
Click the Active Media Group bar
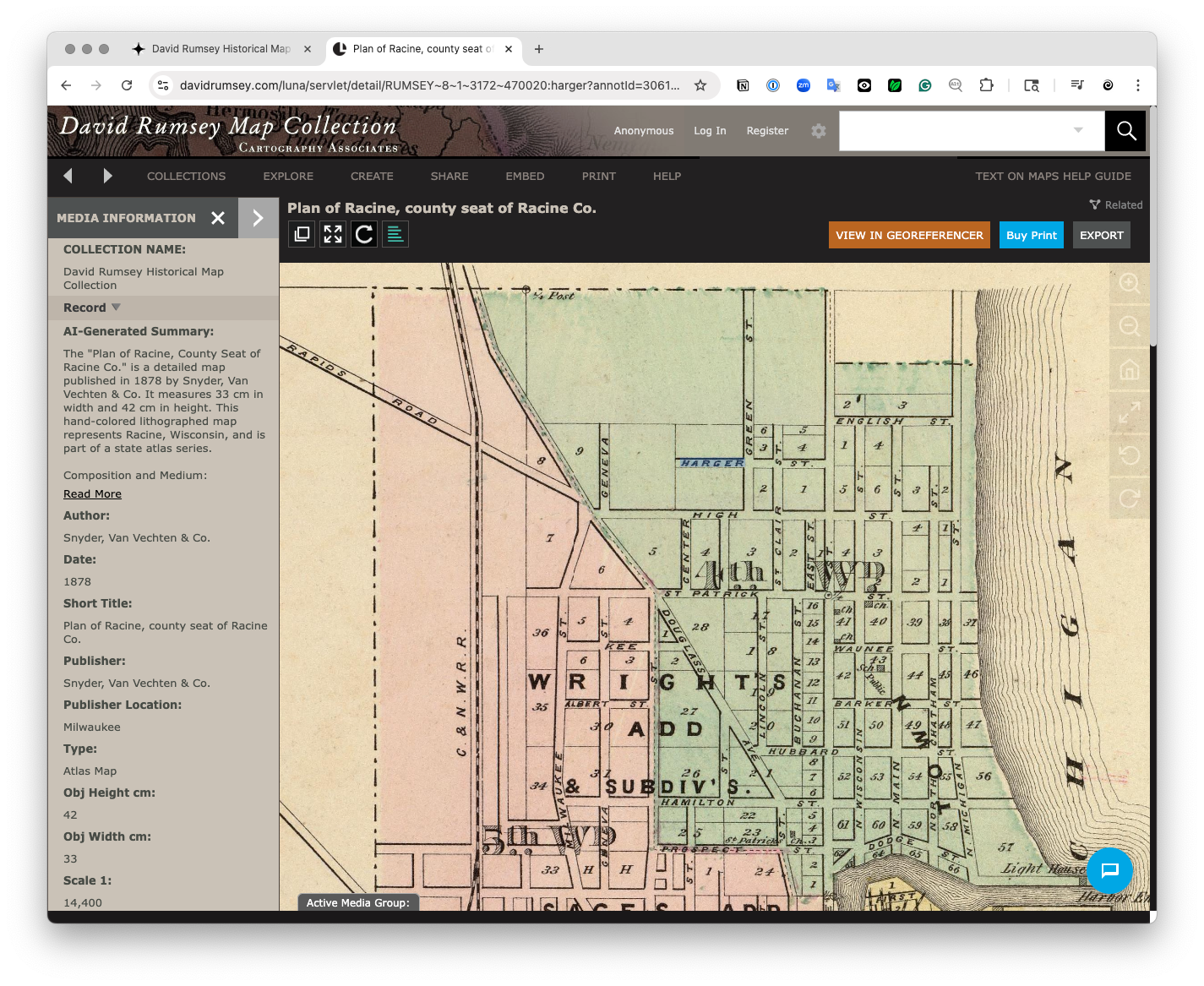358,902
